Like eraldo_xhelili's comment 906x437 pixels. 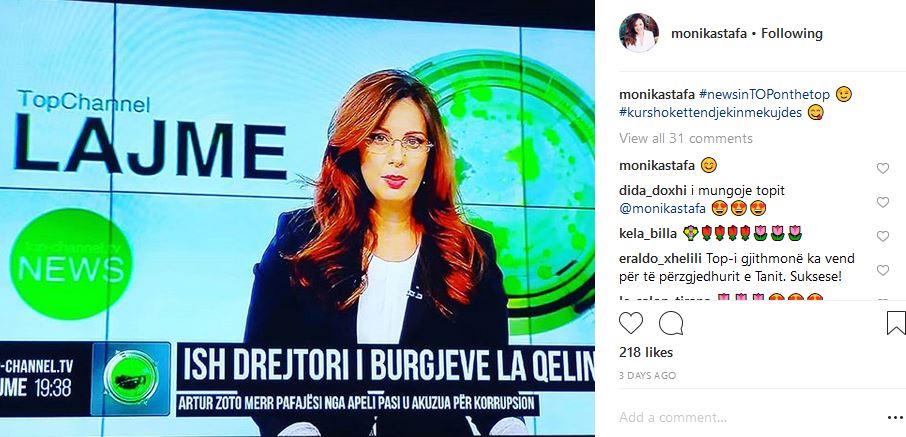coord(882,270)
